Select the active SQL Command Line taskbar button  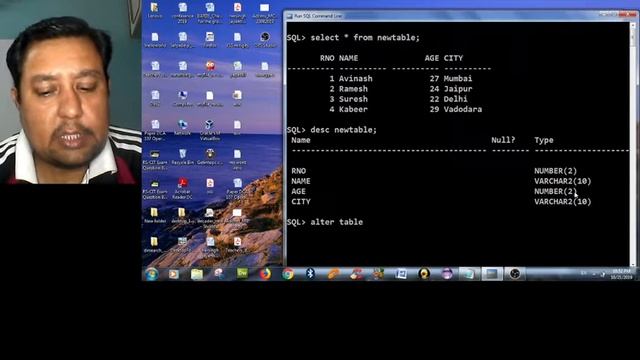(x=492, y=274)
